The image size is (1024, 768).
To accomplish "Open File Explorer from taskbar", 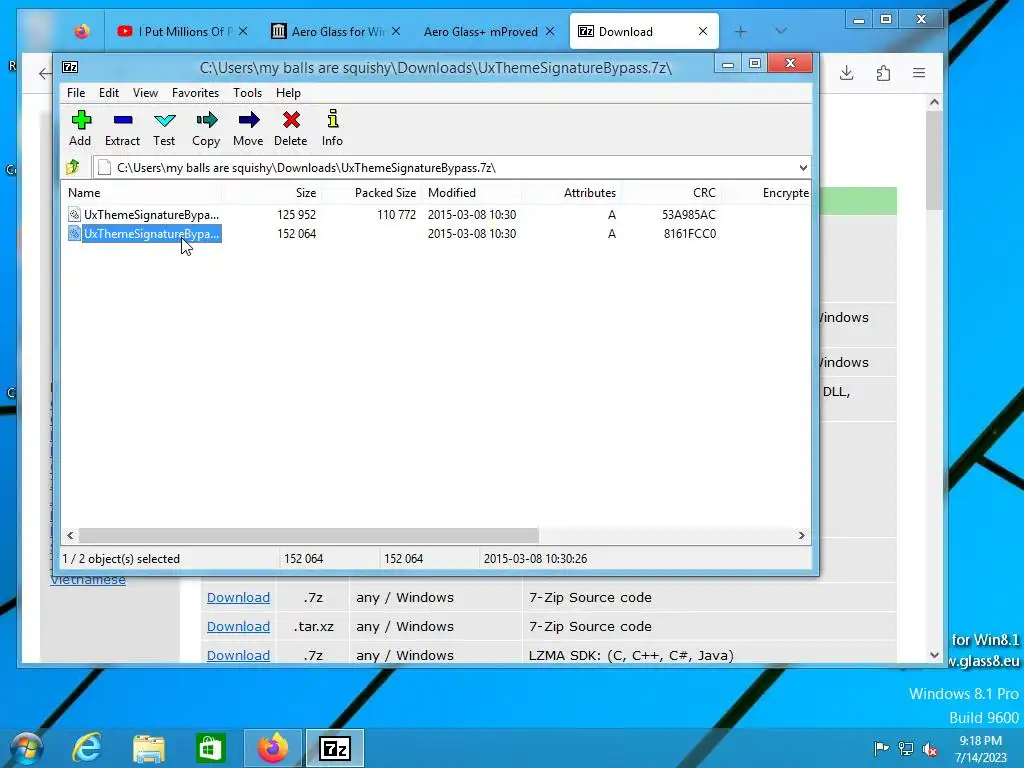I will coord(148,748).
